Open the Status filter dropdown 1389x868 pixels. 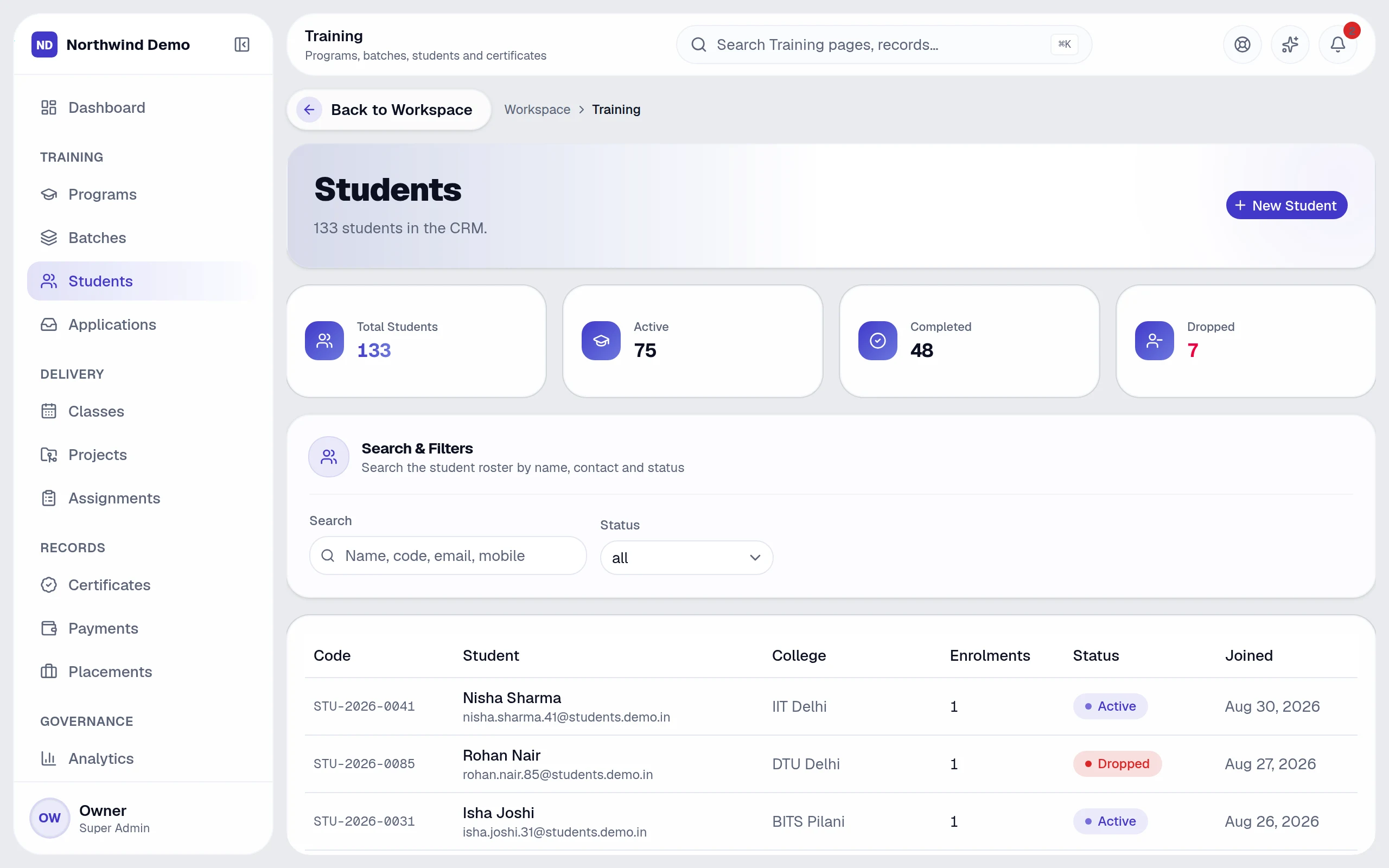[x=686, y=558]
